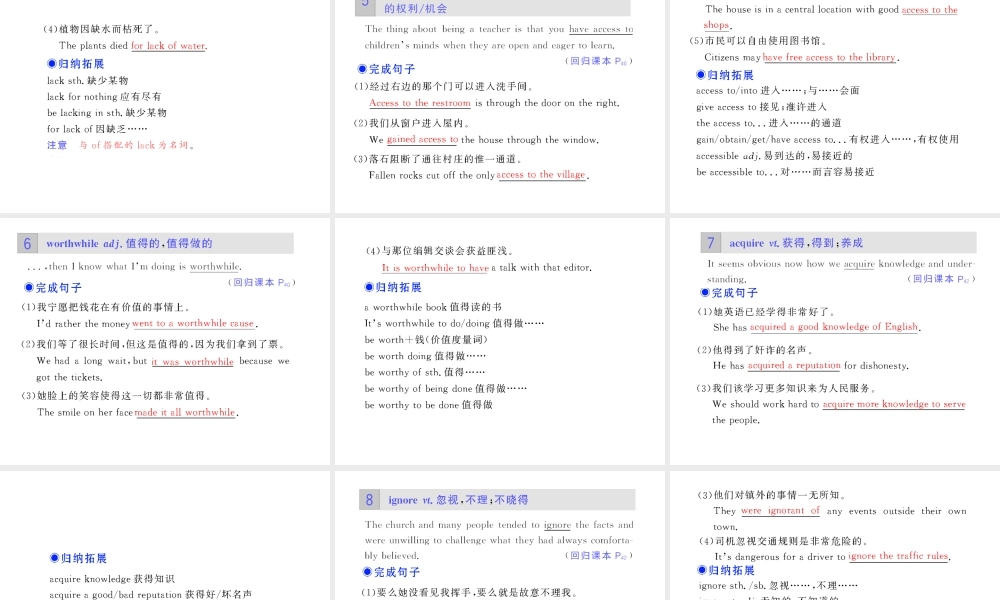Open the slide titled acquire vt. 获得,得到
Viewport: 1000px width, 600px height.
tap(835, 342)
